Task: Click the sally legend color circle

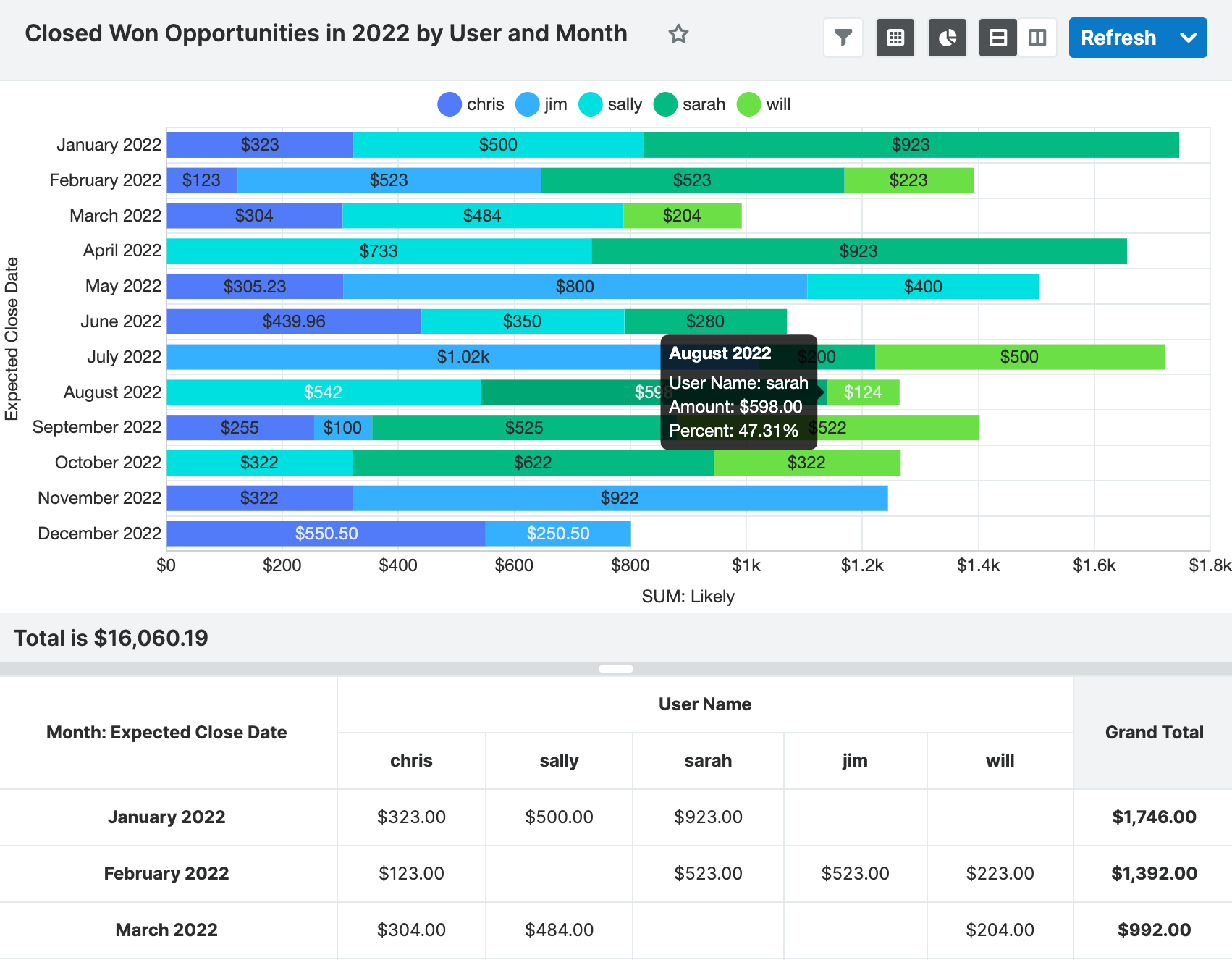Action: coord(591,104)
